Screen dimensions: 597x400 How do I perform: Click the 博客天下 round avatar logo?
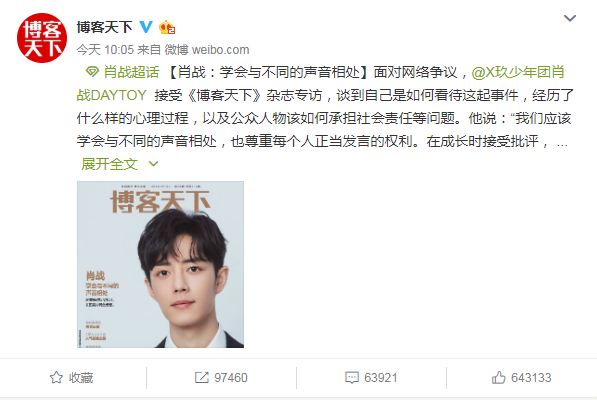[42, 38]
